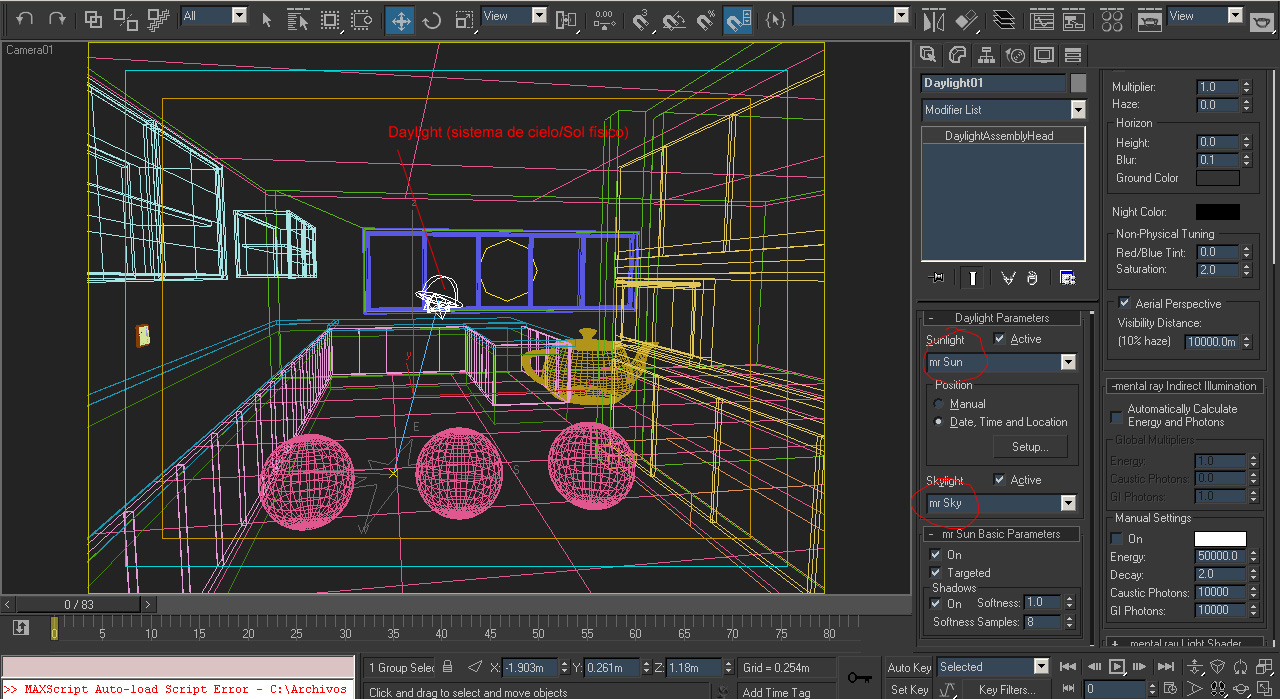The image size is (1280, 699).
Task: Expand the Modifier List dropdown
Action: [x=1077, y=110]
